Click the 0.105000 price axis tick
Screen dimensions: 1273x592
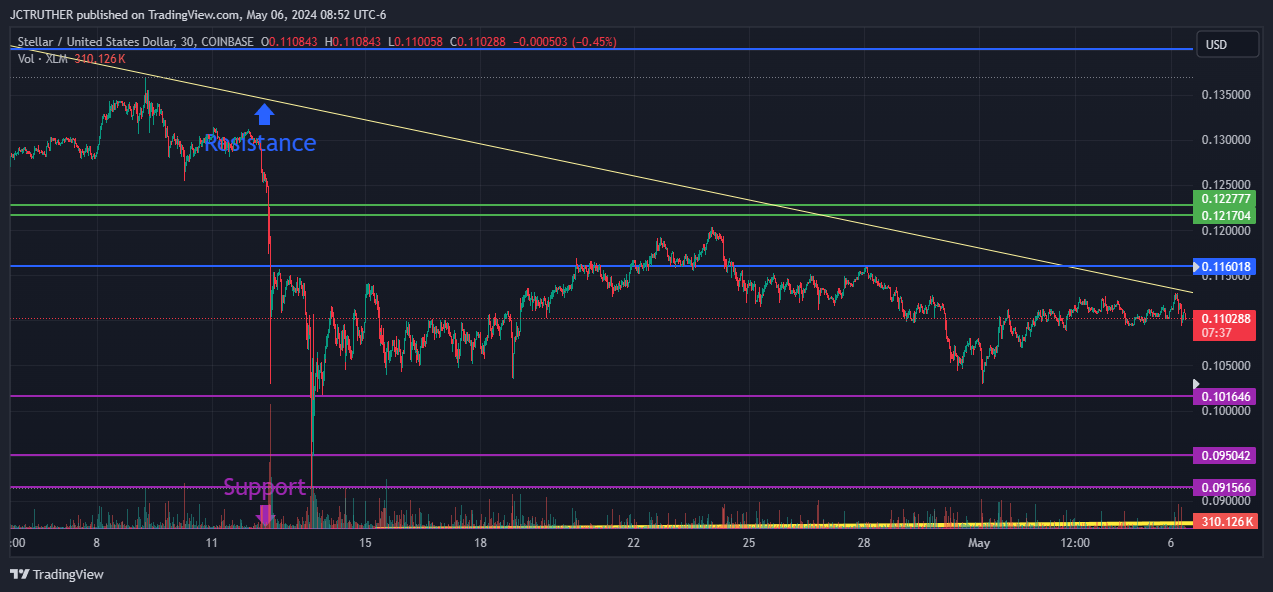[1225, 366]
